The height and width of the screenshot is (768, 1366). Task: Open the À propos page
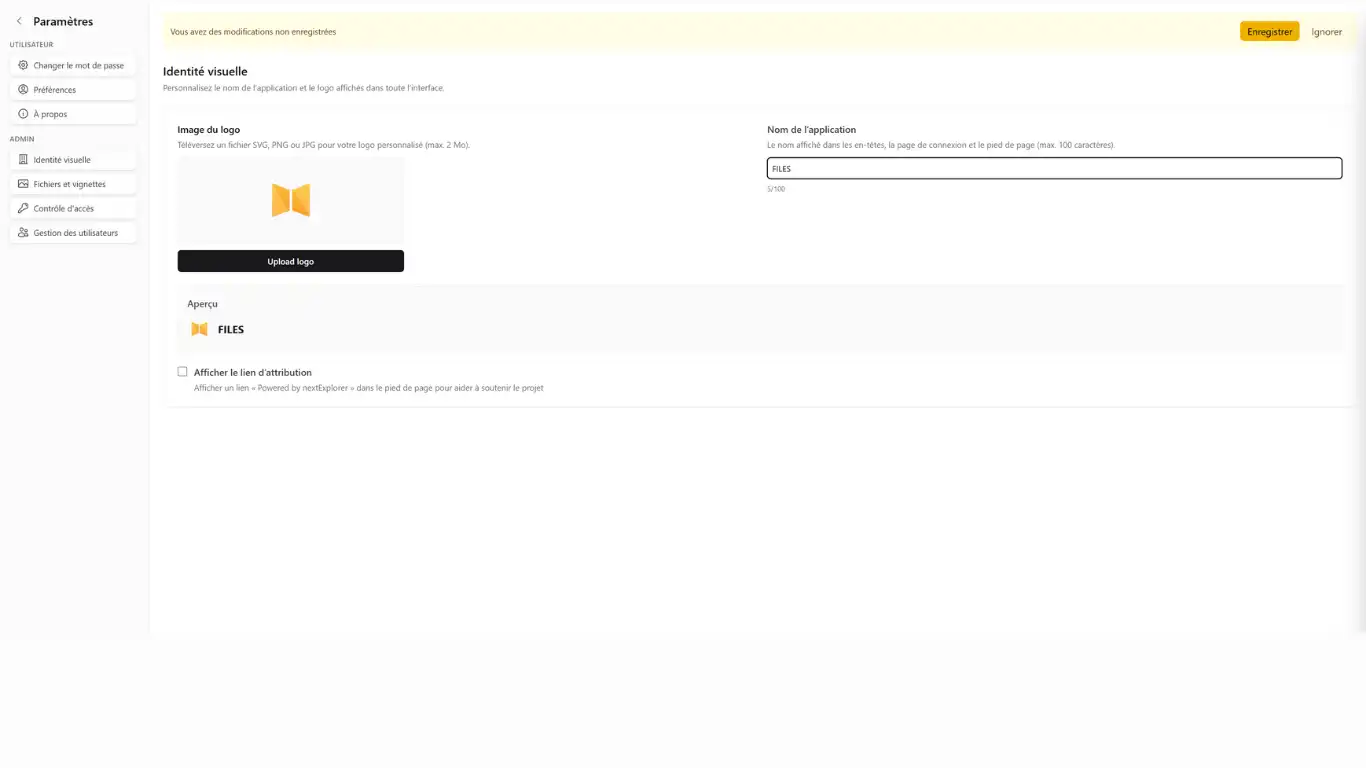[73, 114]
